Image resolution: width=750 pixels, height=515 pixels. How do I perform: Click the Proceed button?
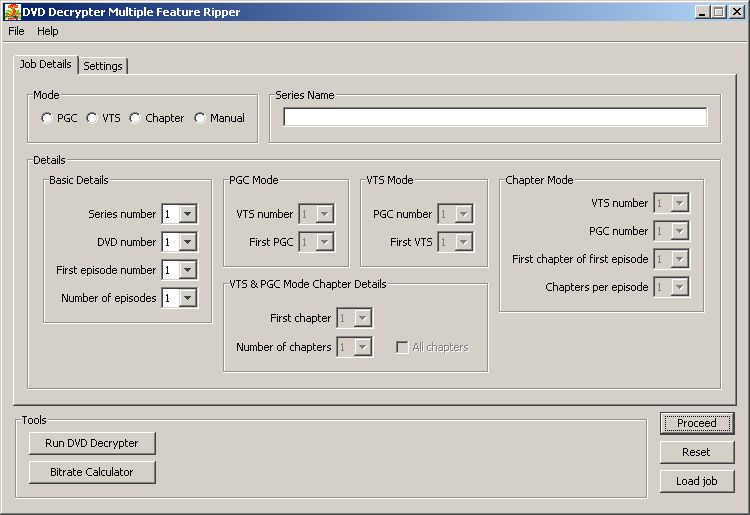pos(697,423)
